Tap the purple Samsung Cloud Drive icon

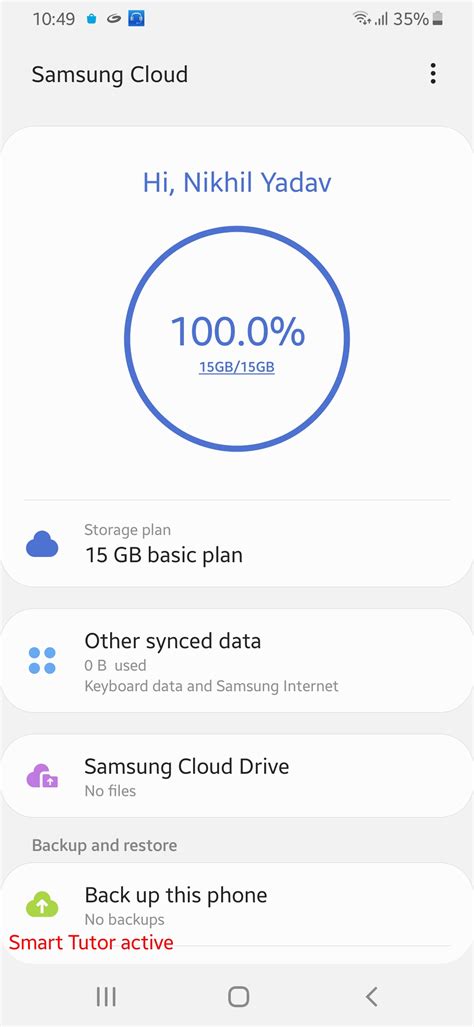point(42,775)
